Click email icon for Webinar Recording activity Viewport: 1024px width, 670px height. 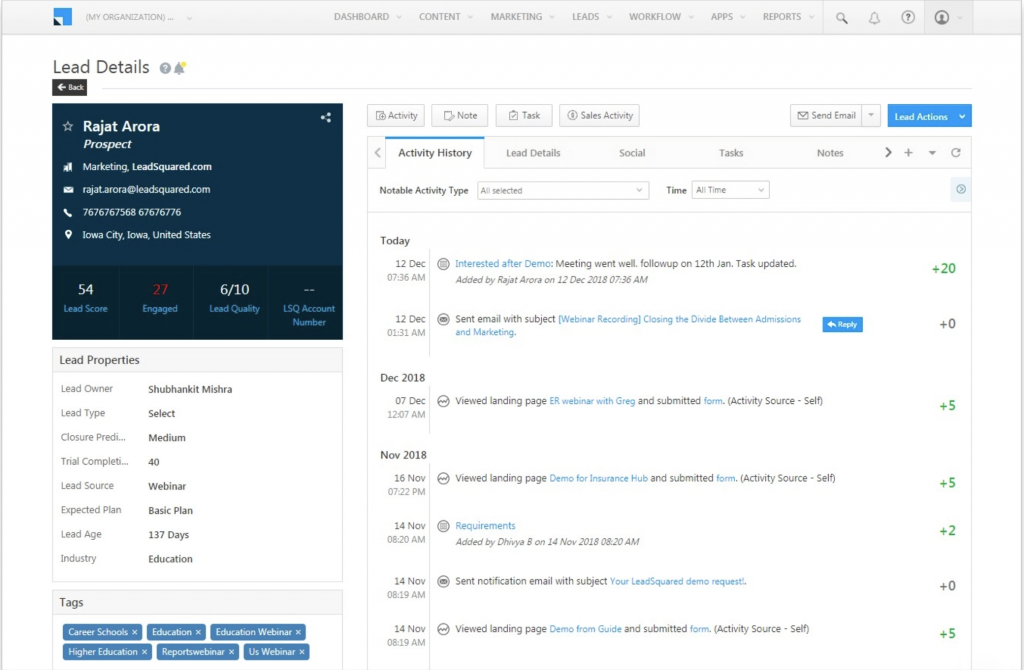click(443, 319)
